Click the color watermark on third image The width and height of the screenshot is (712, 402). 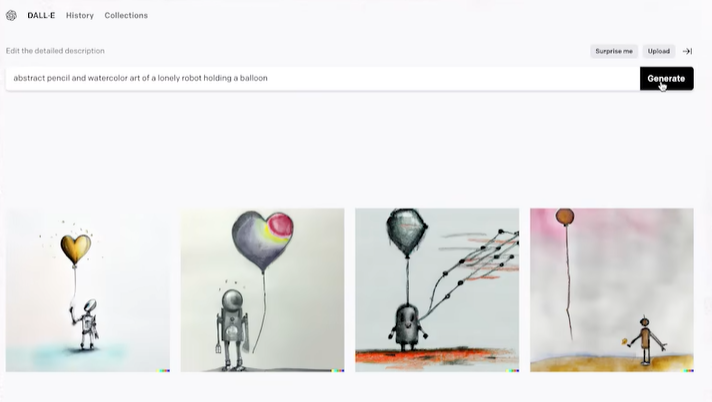512,371
